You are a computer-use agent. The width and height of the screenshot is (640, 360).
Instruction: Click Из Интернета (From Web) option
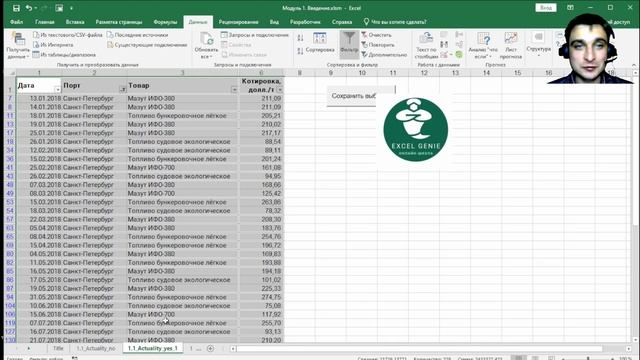coord(53,45)
